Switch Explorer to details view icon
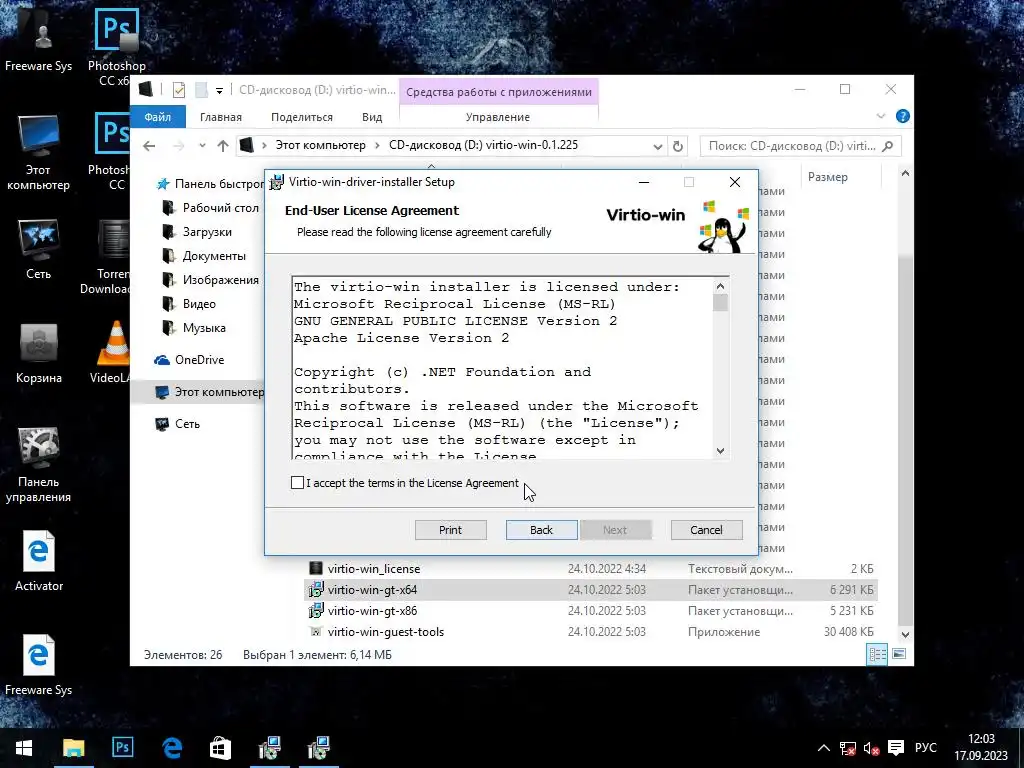 coord(877,654)
